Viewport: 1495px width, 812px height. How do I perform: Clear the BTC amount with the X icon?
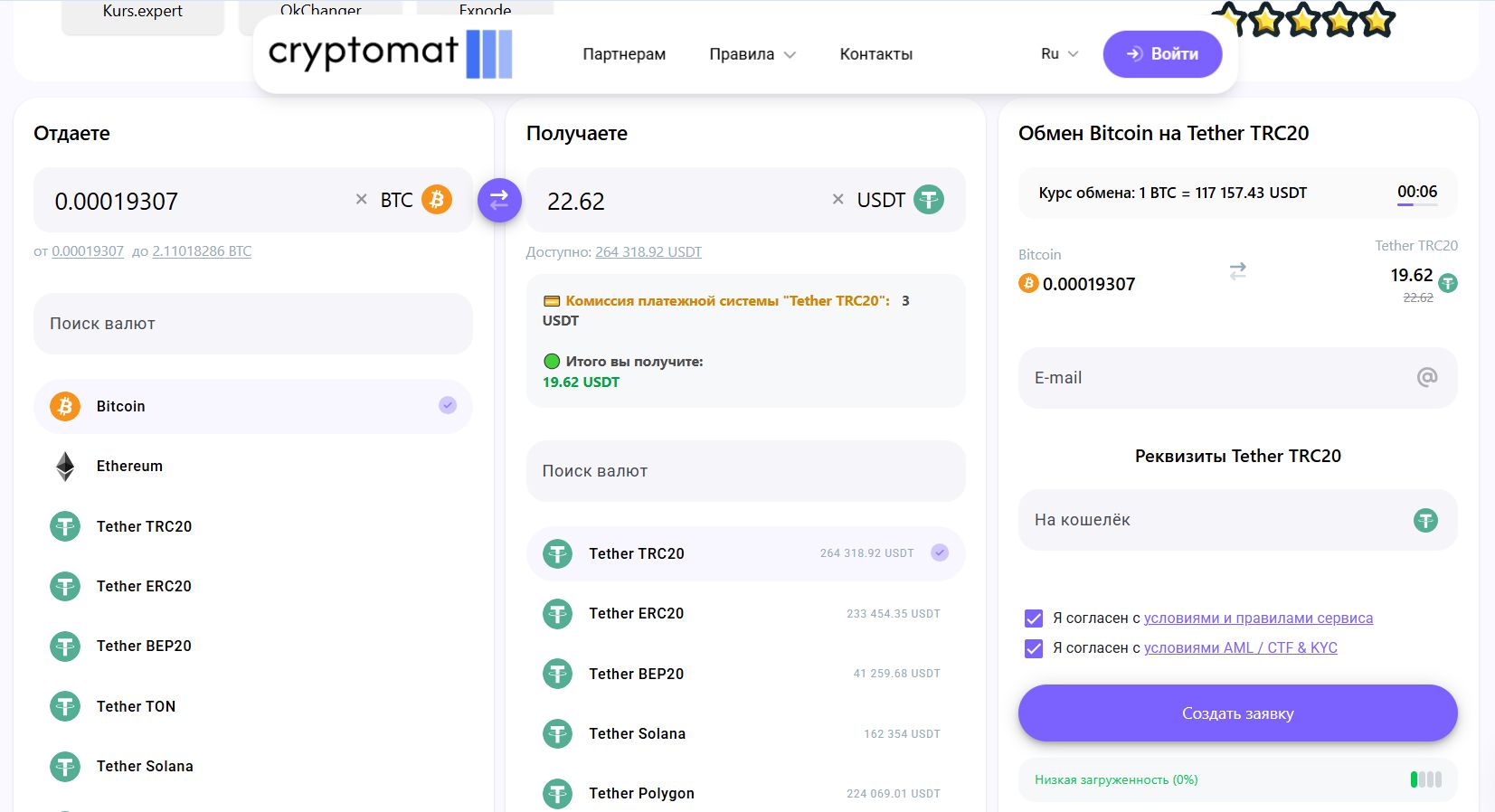(361, 200)
